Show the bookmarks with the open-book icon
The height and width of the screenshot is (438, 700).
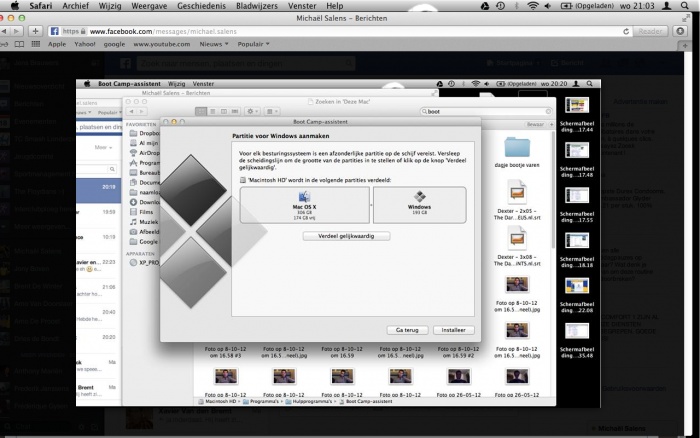tap(19, 44)
